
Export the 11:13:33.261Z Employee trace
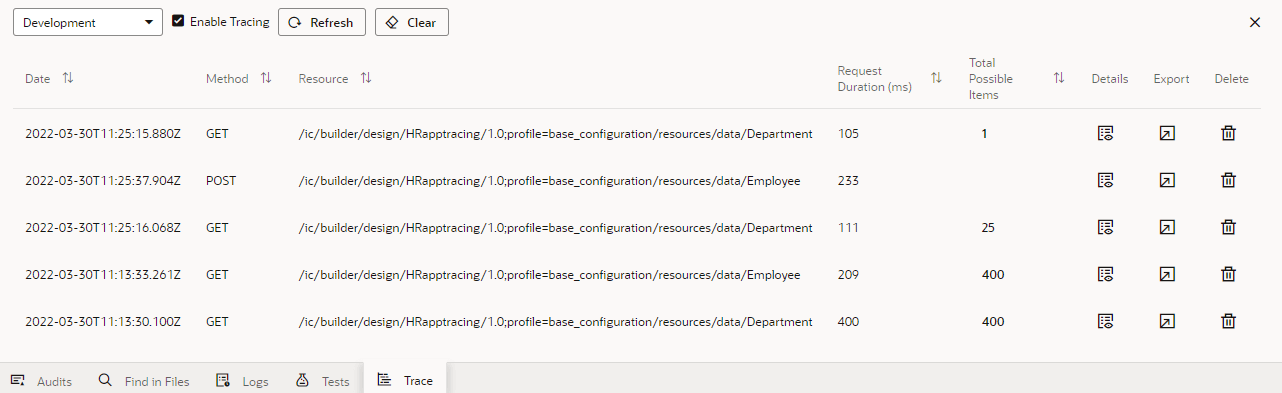[x=1166, y=274]
